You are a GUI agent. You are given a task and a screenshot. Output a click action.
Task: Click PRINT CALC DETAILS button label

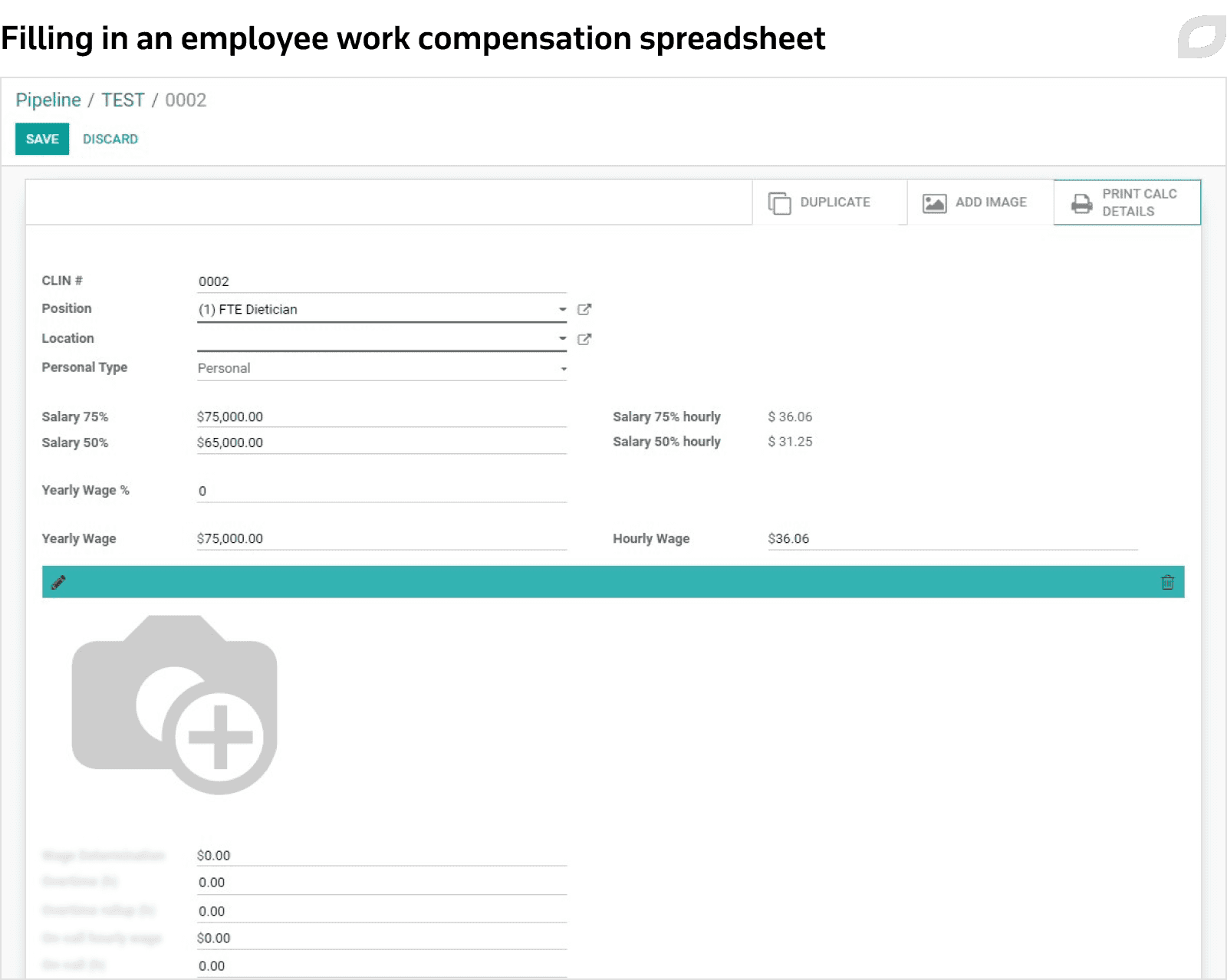click(x=1140, y=202)
